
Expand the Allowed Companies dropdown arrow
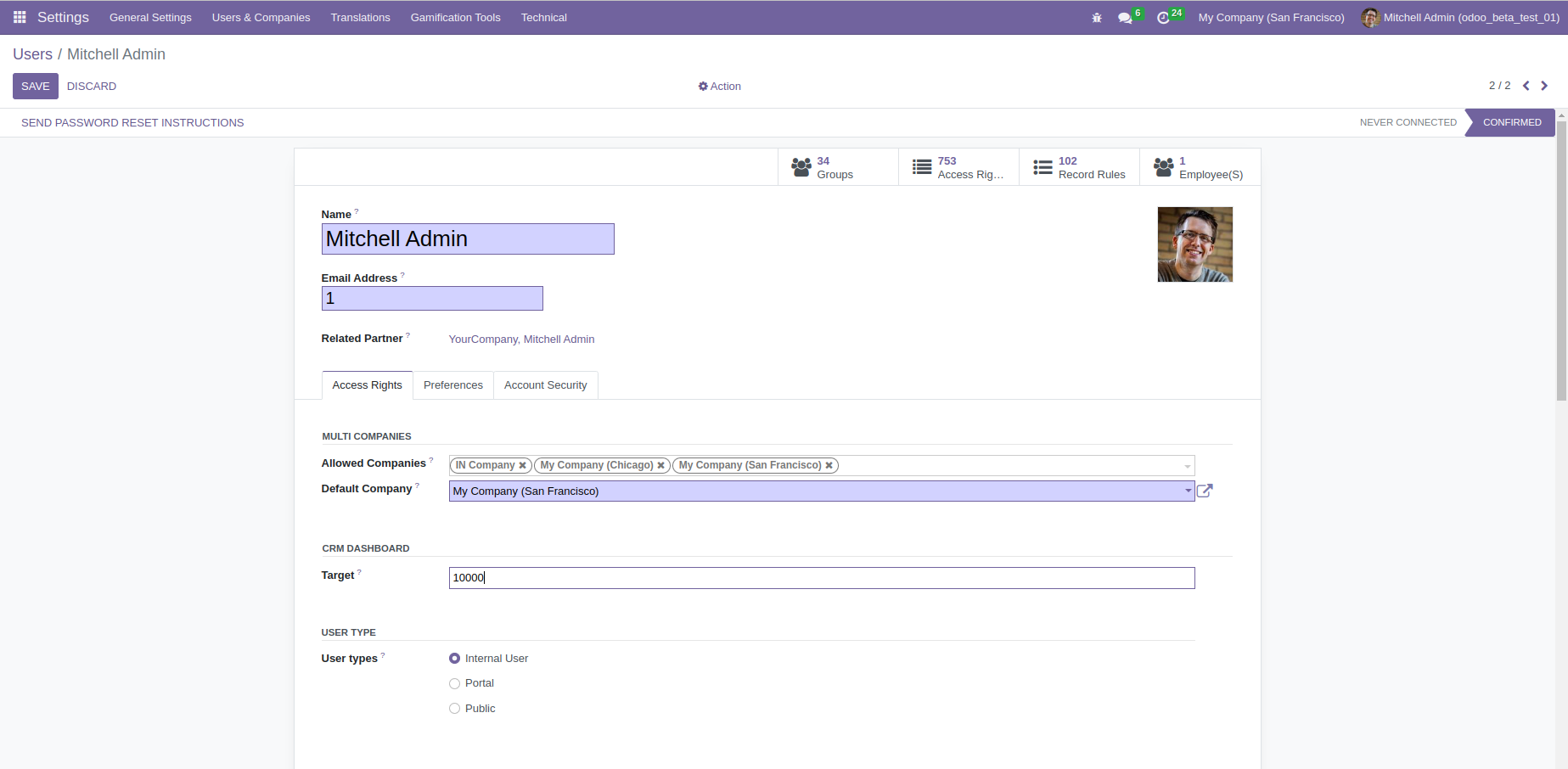coord(1187,466)
